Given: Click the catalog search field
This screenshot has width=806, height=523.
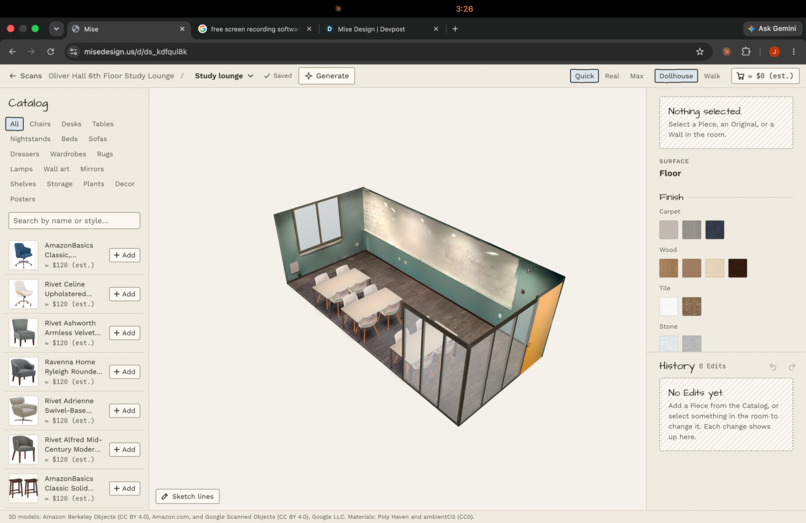Looking at the screenshot, I should [74, 221].
